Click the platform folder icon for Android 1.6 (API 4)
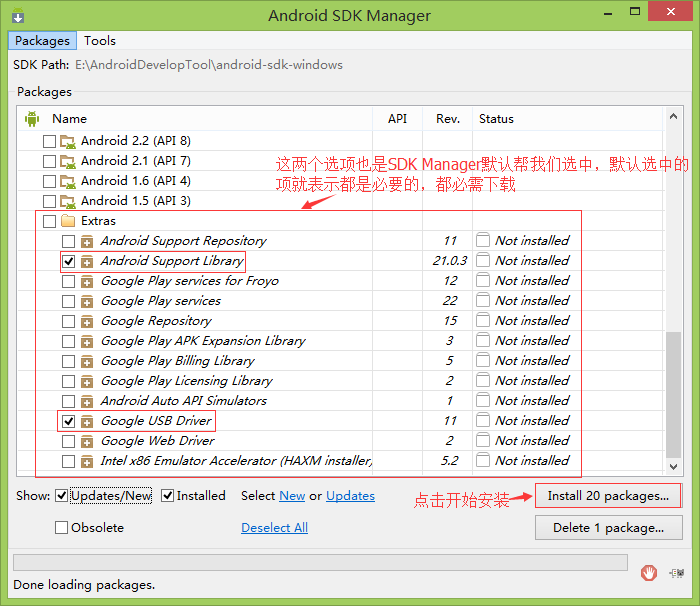This screenshot has height=606, width=700. (x=68, y=182)
